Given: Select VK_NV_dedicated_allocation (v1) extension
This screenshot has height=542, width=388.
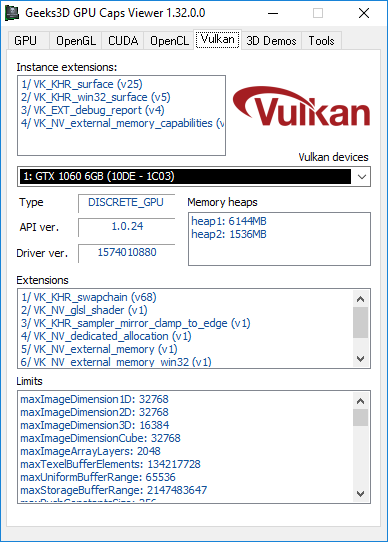Looking at the screenshot, I should tap(106, 336).
